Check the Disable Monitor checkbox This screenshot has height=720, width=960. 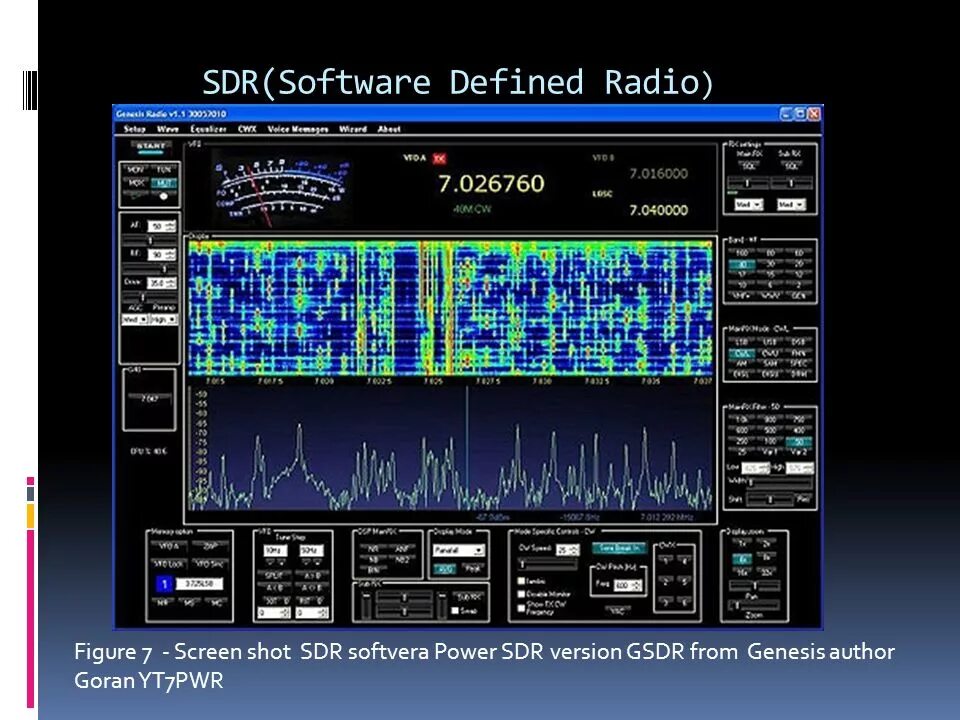tap(522, 594)
